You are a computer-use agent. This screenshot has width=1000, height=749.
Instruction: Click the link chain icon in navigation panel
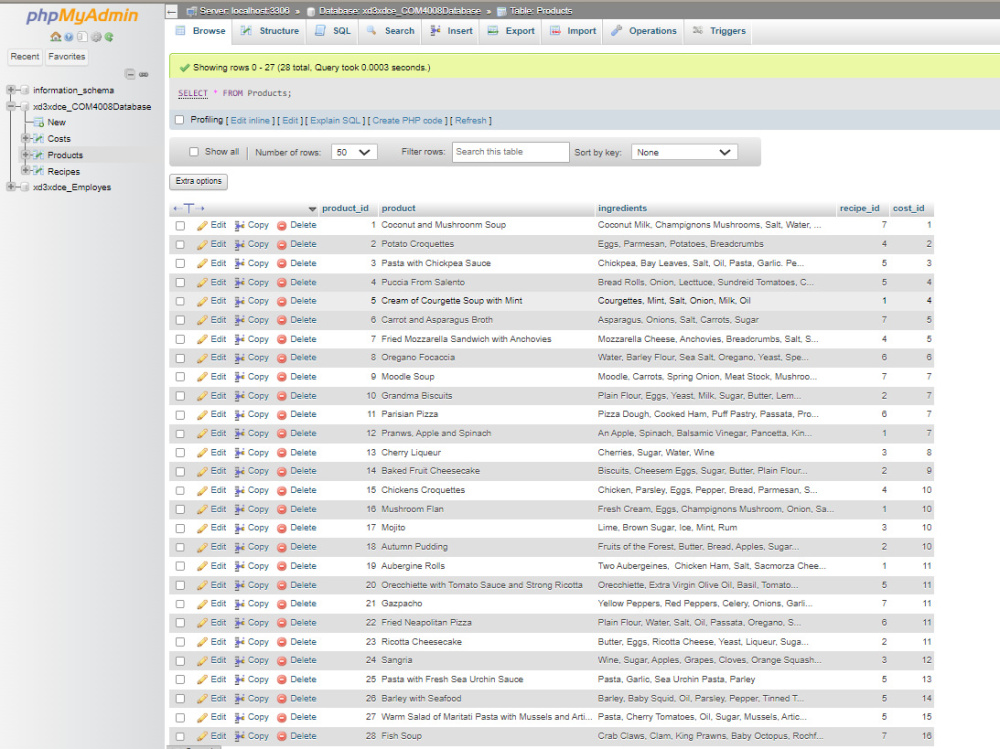[144, 75]
